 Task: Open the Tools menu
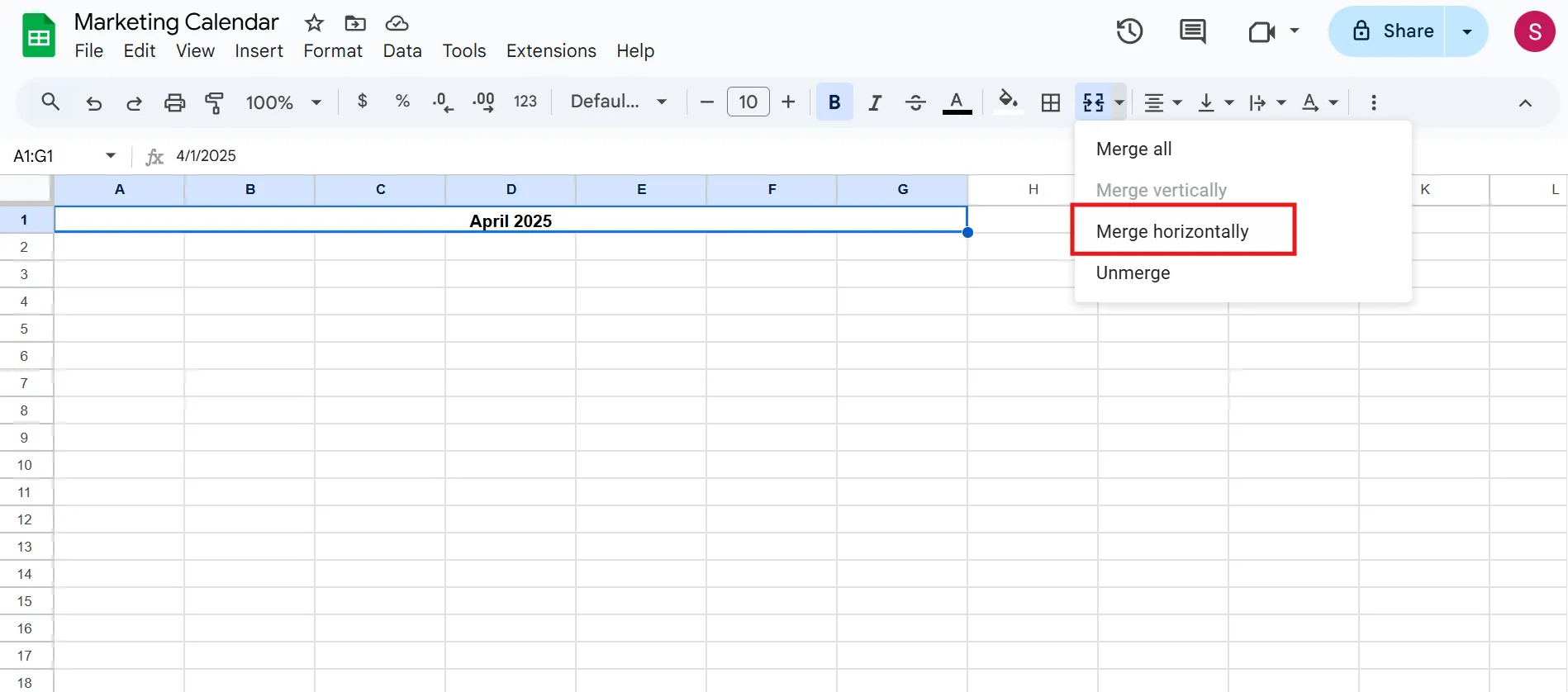[464, 51]
